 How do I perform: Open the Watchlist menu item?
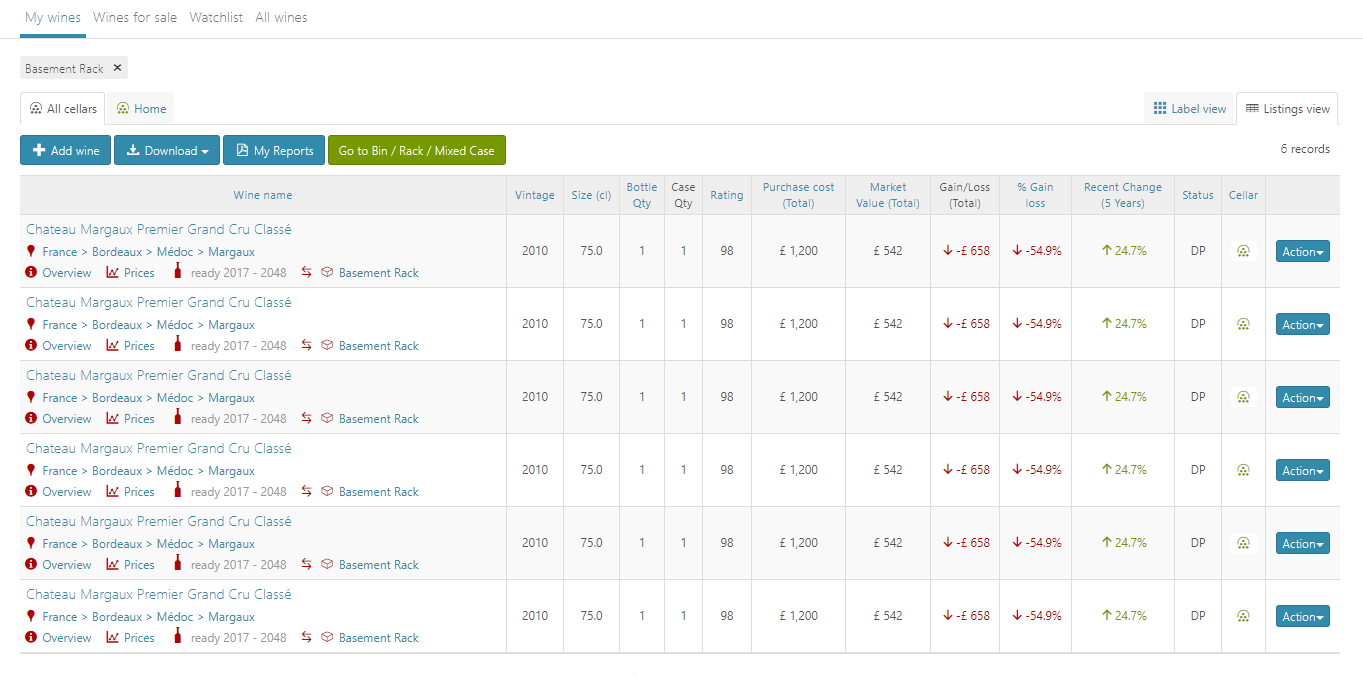[216, 17]
